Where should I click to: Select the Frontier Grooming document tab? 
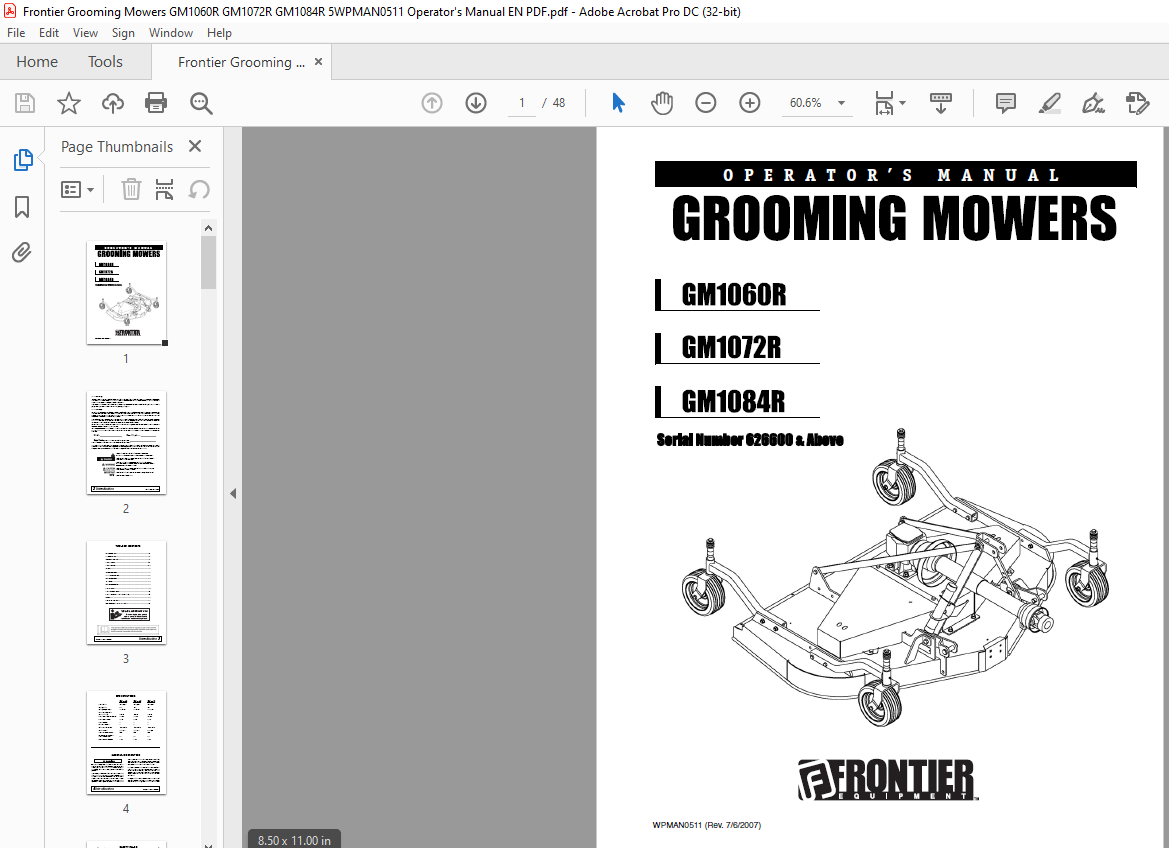click(241, 63)
